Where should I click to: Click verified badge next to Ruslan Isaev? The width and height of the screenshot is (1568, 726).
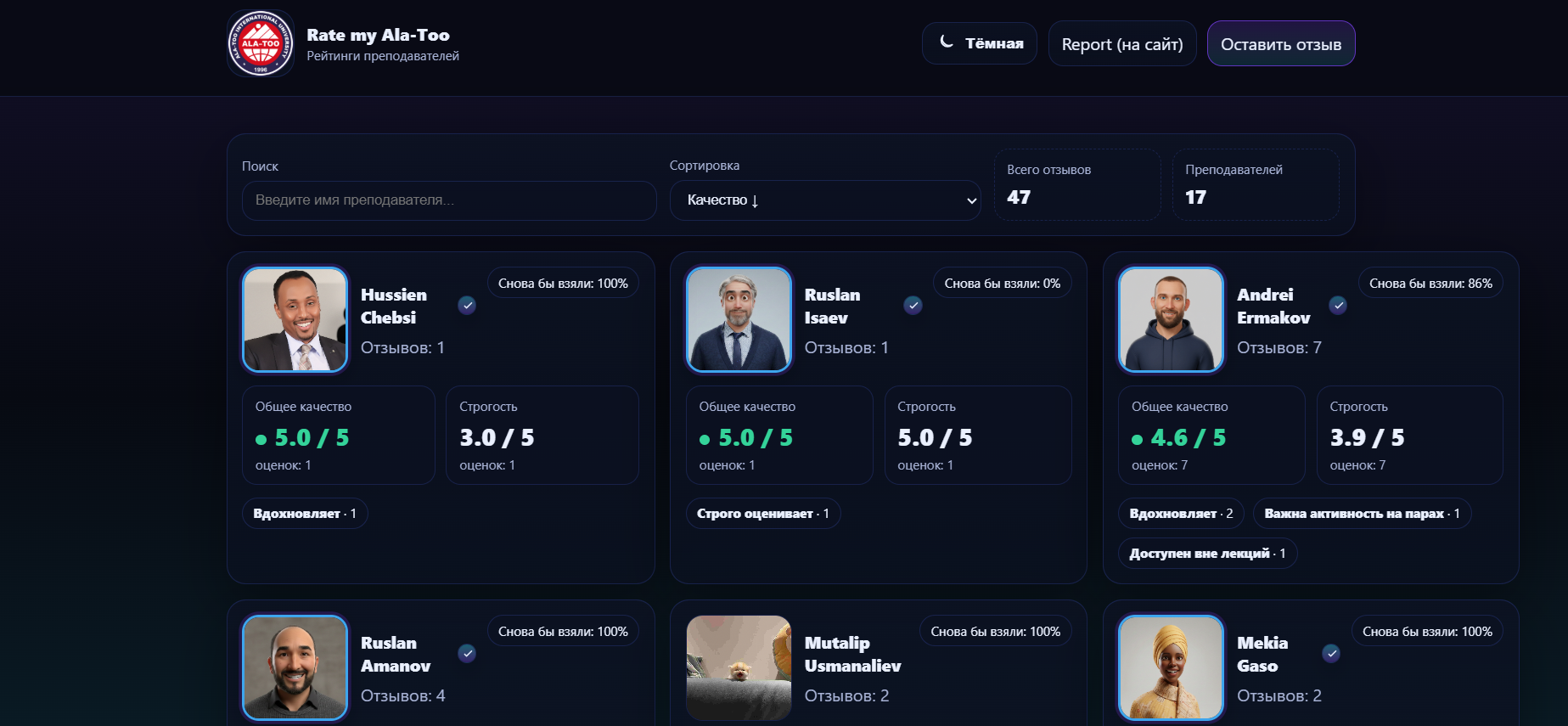click(913, 306)
